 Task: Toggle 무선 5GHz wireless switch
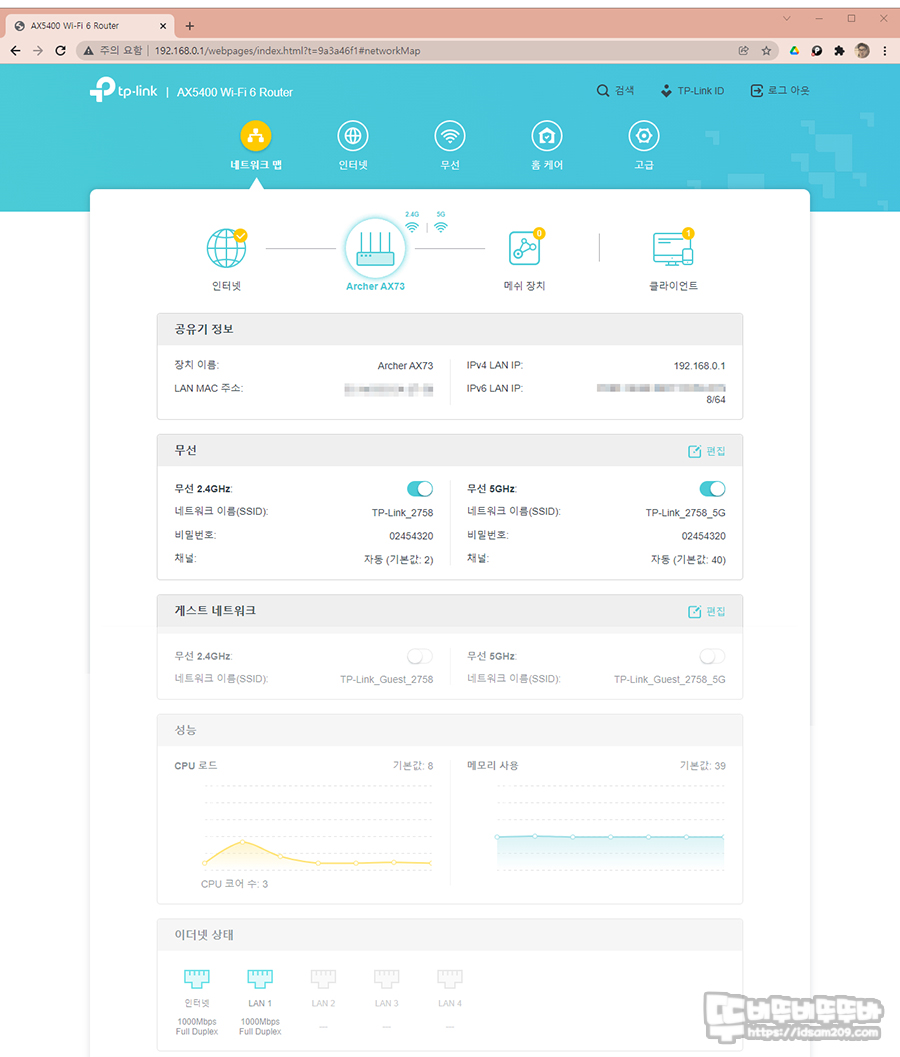tap(713, 489)
